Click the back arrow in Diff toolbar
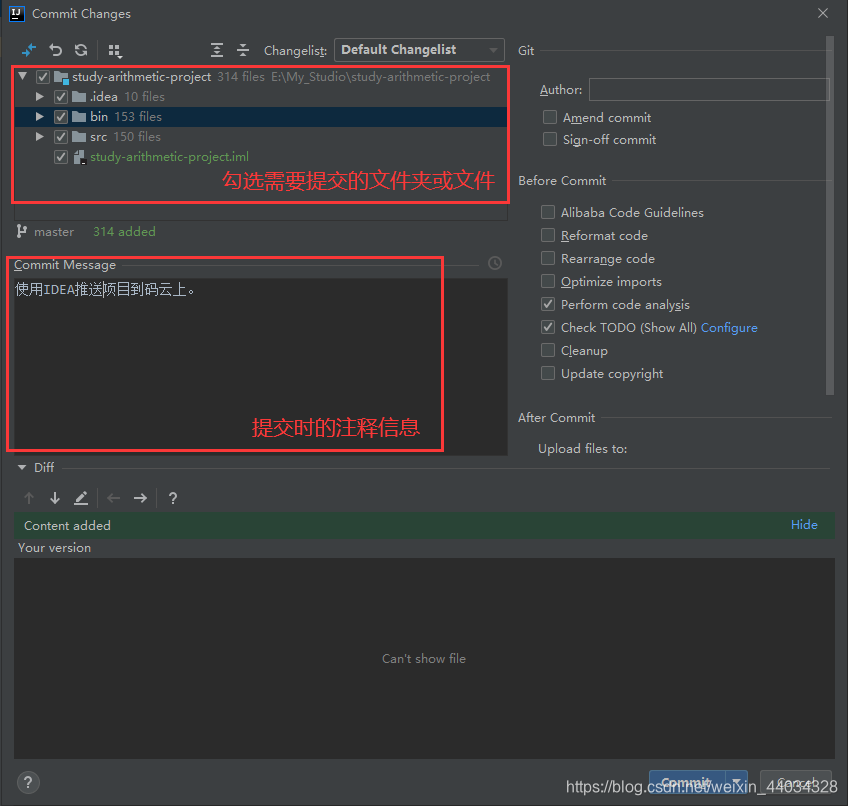 click(x=114, y=498)
